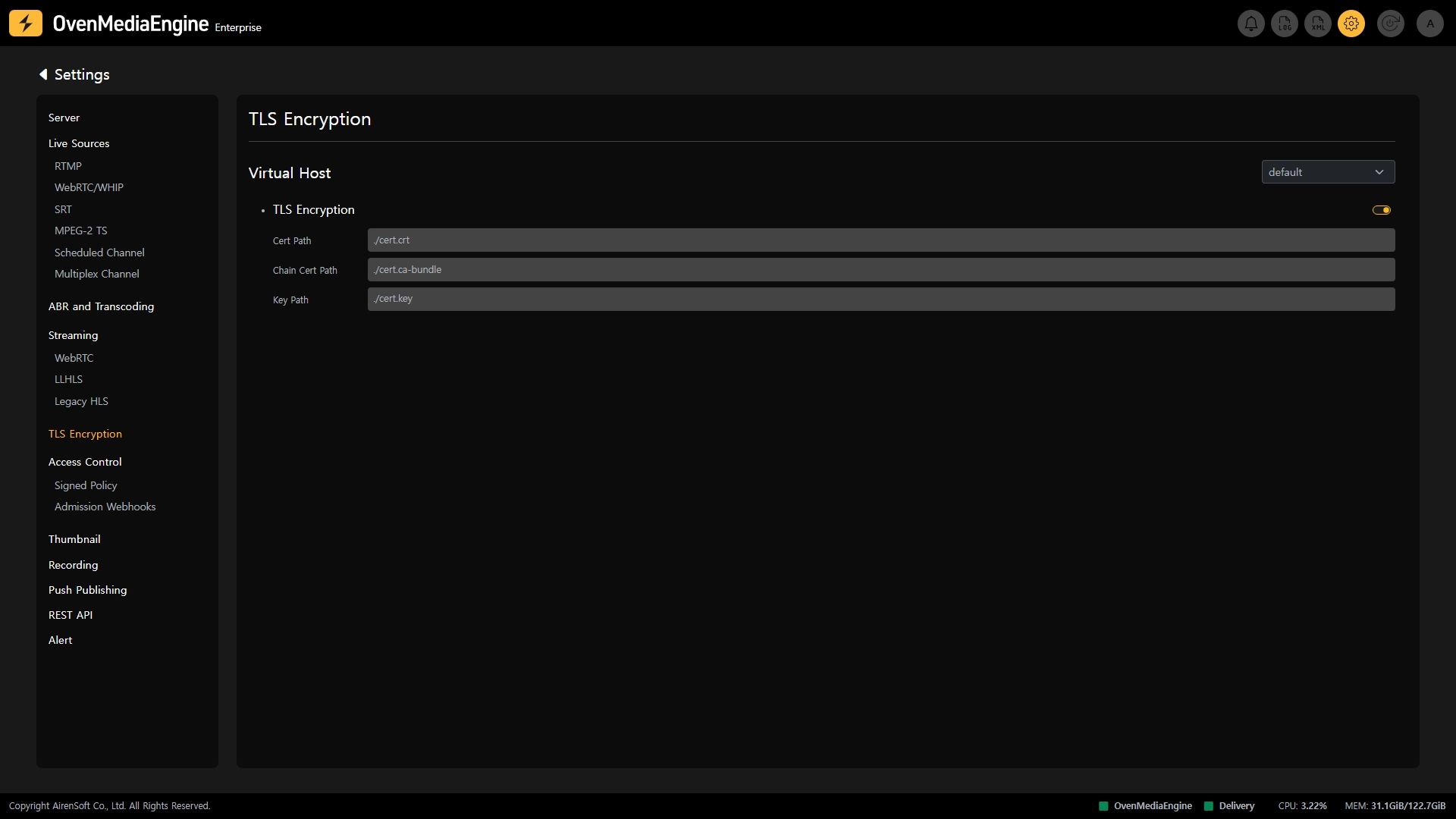
Task: Open the LLHLS streaming settings
Action: [68, 379]
